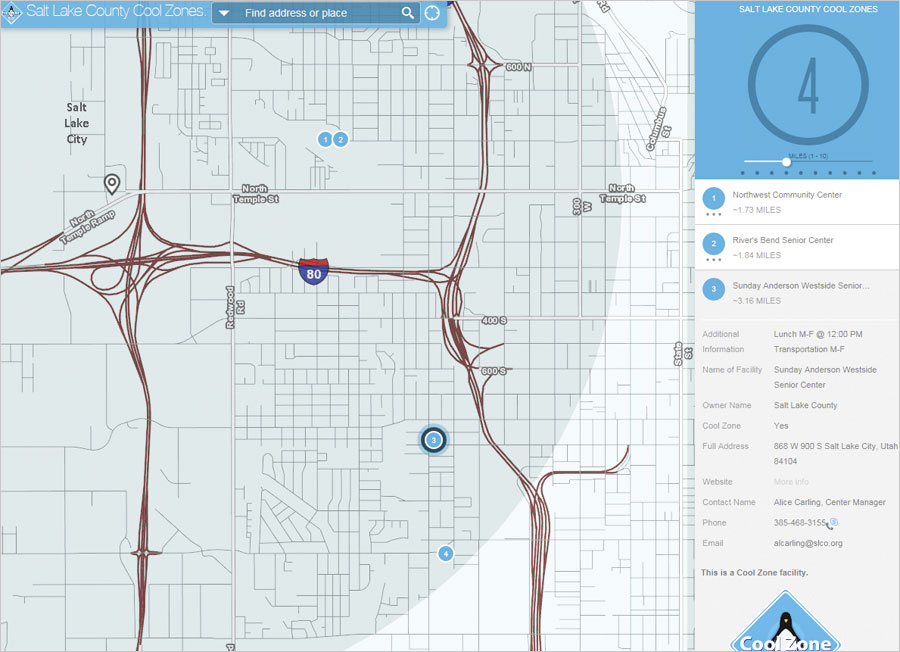Click map marker 2 next to marker 1

(x=341, y=139)
